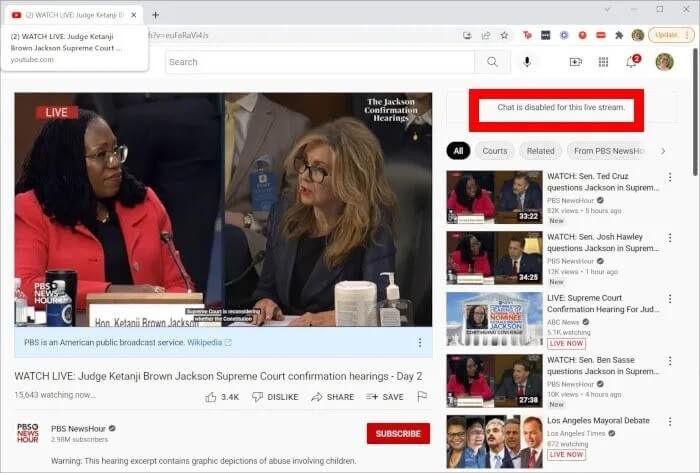This screenshot has width=700, height=473.
Task: Open title 'LIVE: Supreme Court Confirmation Hearing'
Action: pyautogui.click(x=603, y=303)
